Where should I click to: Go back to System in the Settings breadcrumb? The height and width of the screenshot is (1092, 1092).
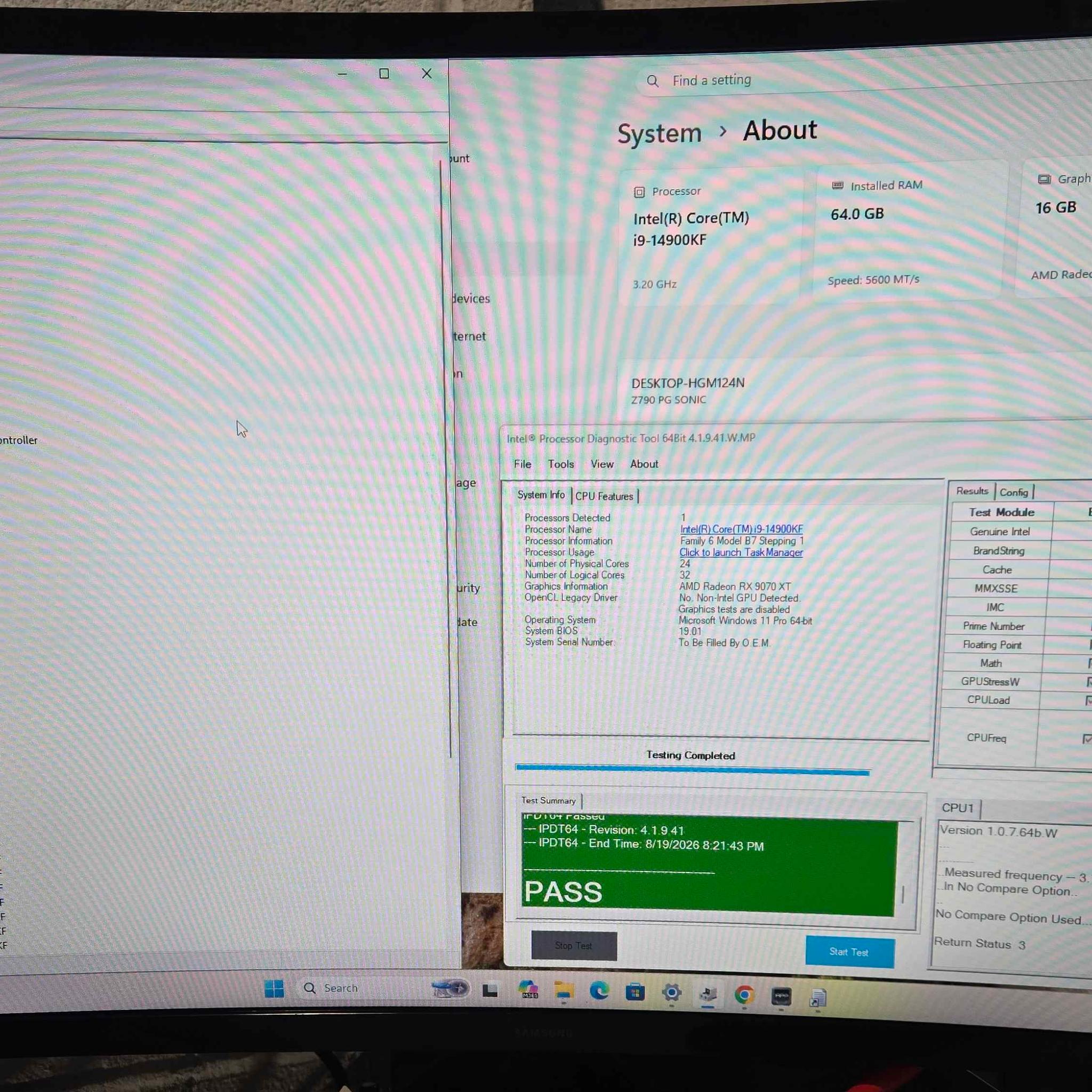(659, 134)
